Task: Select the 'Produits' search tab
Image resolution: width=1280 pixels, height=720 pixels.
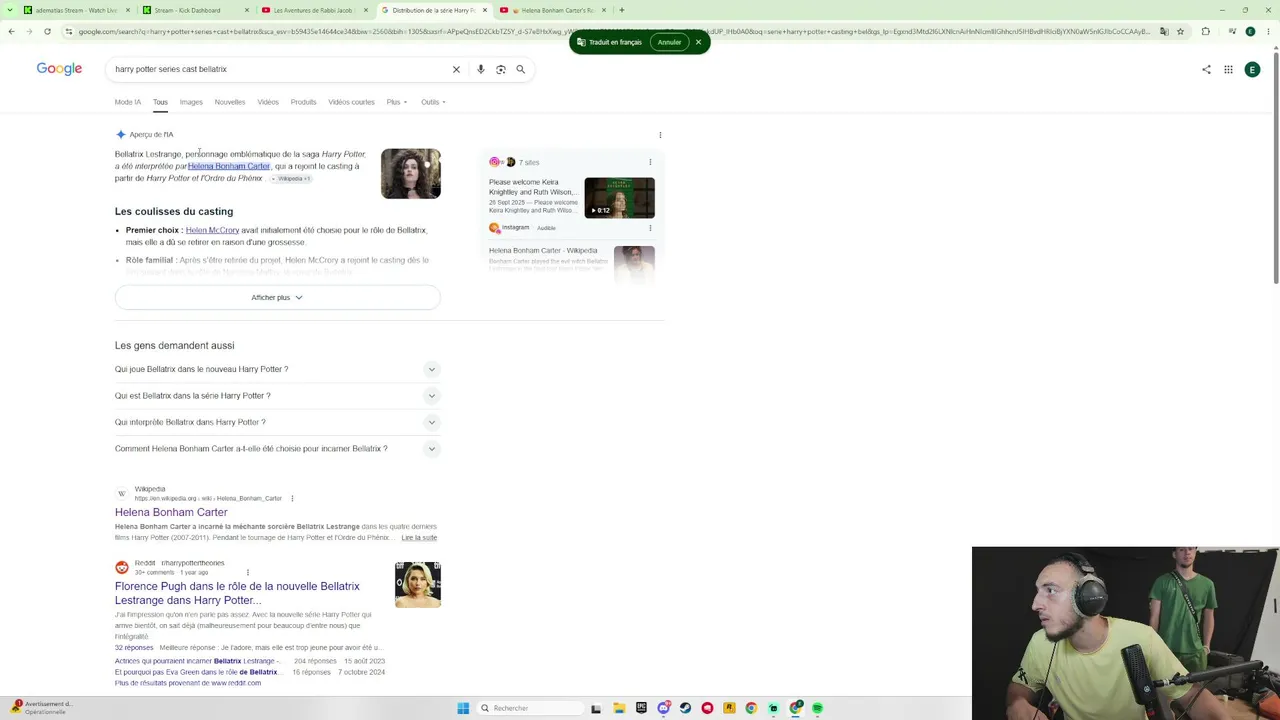Action: pyautogui.click(x=303, y=102)
